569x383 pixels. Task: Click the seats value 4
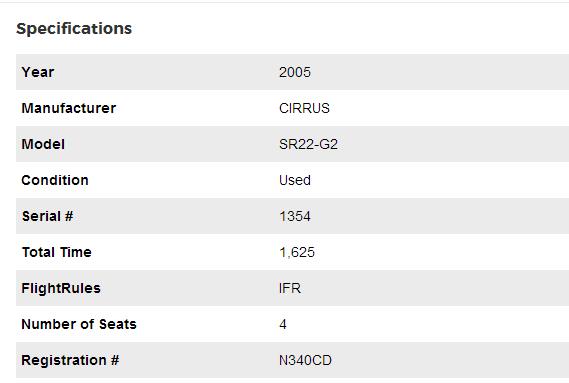tap(283, 324)
